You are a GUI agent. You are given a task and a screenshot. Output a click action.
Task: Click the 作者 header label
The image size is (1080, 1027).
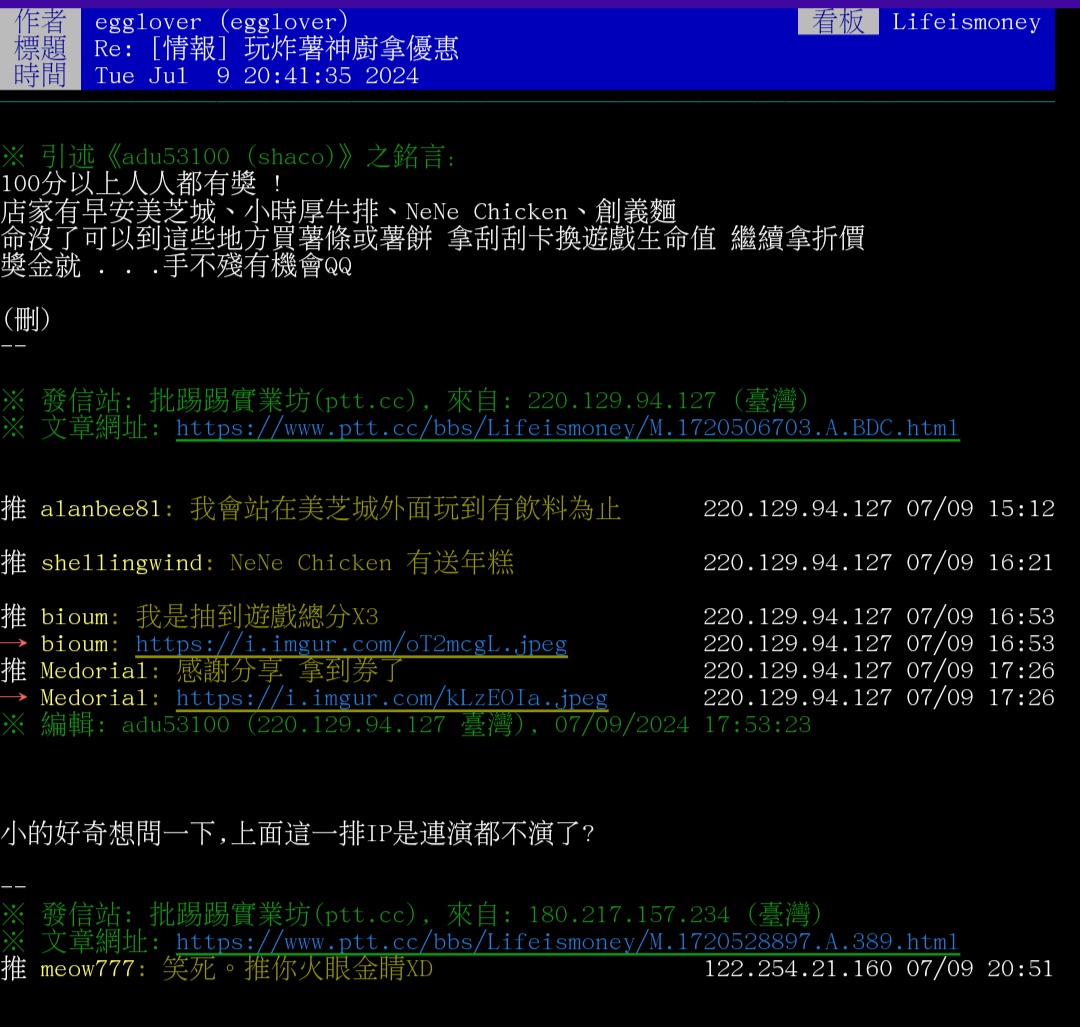[x=41, y=21]
